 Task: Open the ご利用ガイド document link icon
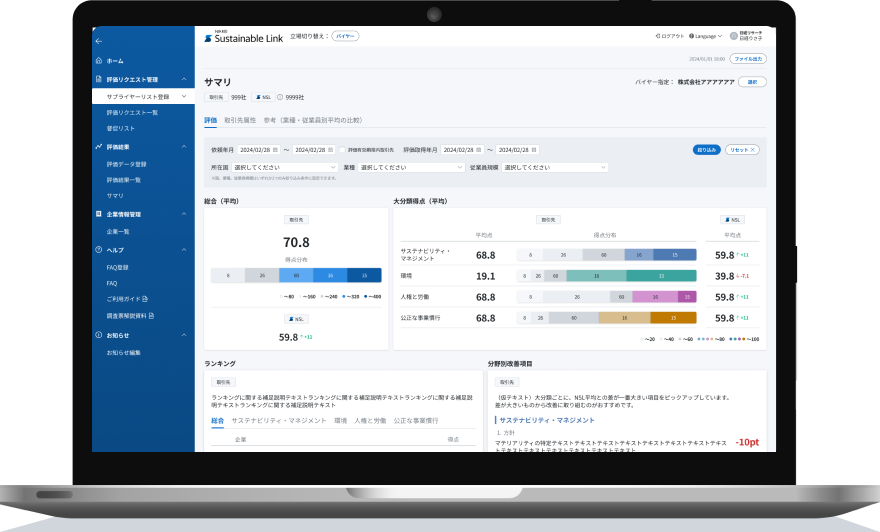pyautogui.click(x=145, y=299)
